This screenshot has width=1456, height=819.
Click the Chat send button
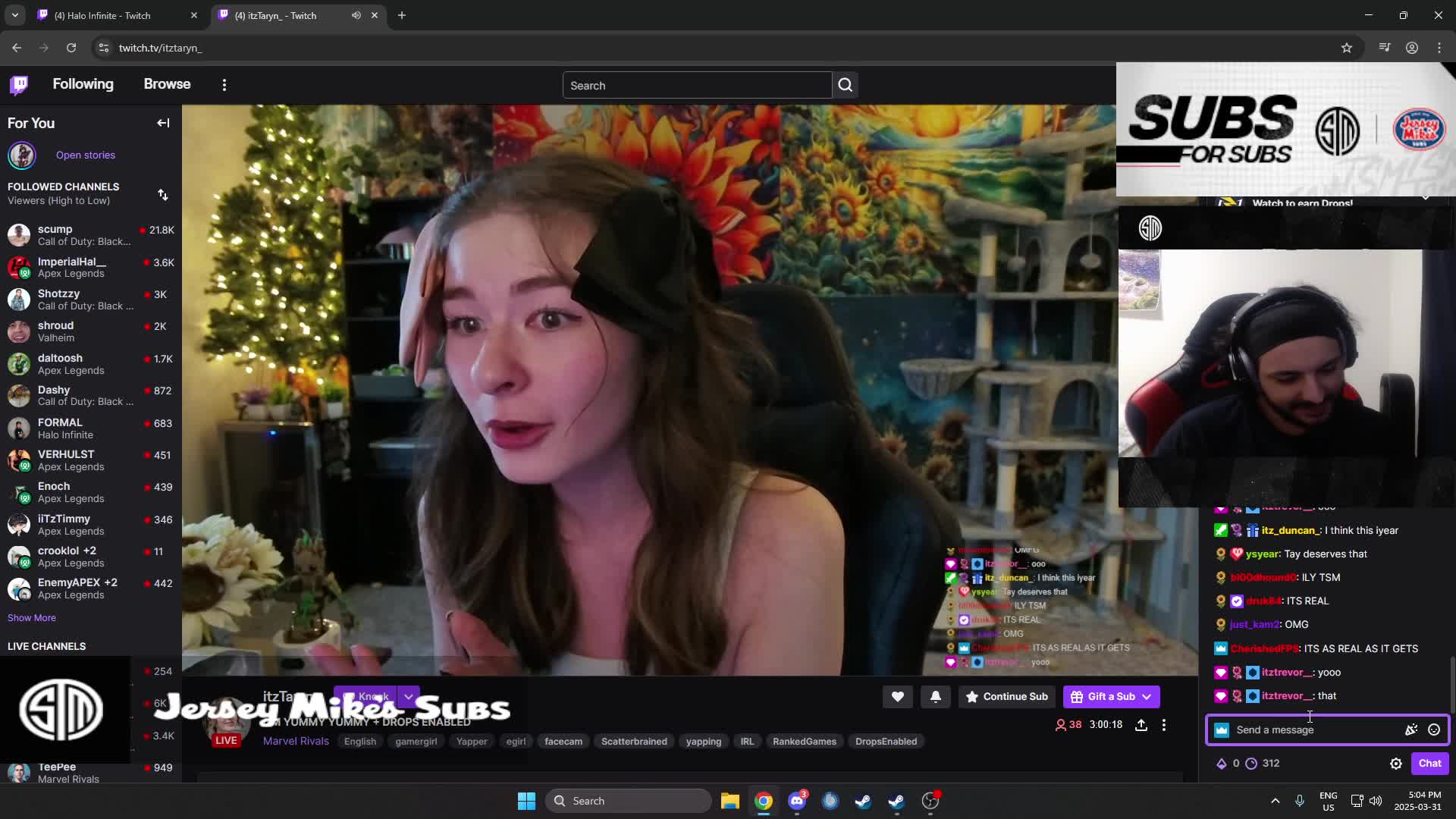[1429, 764]
